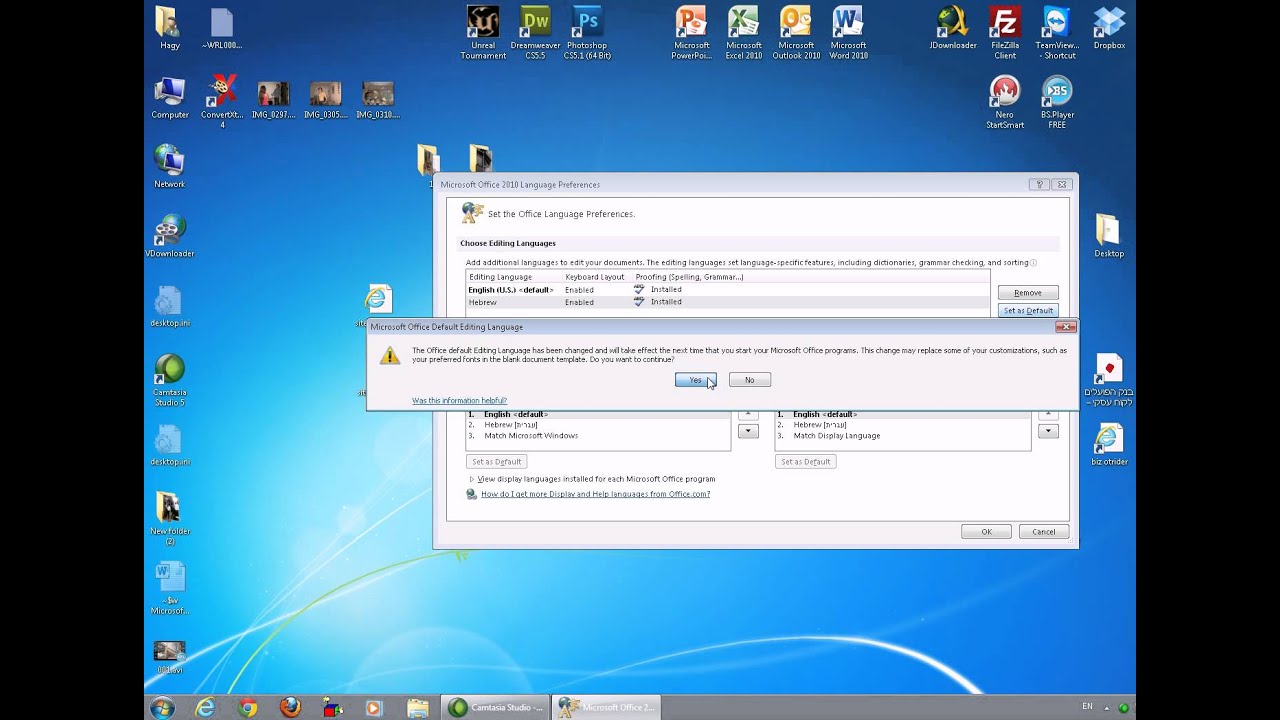Select English (U.S.) <default> editing language row

(x=728, y=290)
